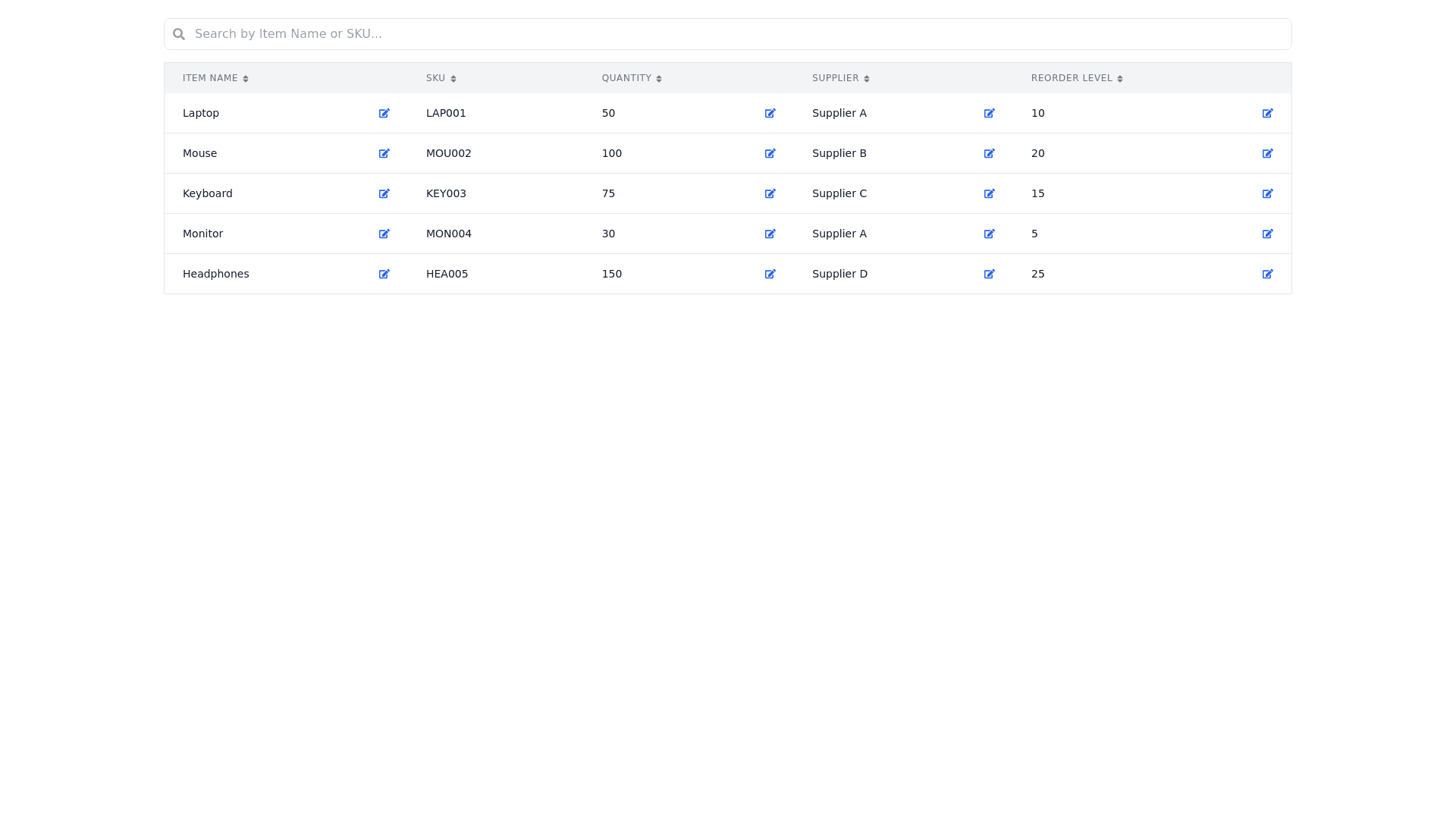Click the search magnifier icon
This screenshot has height=819, width=1456.
179,34
